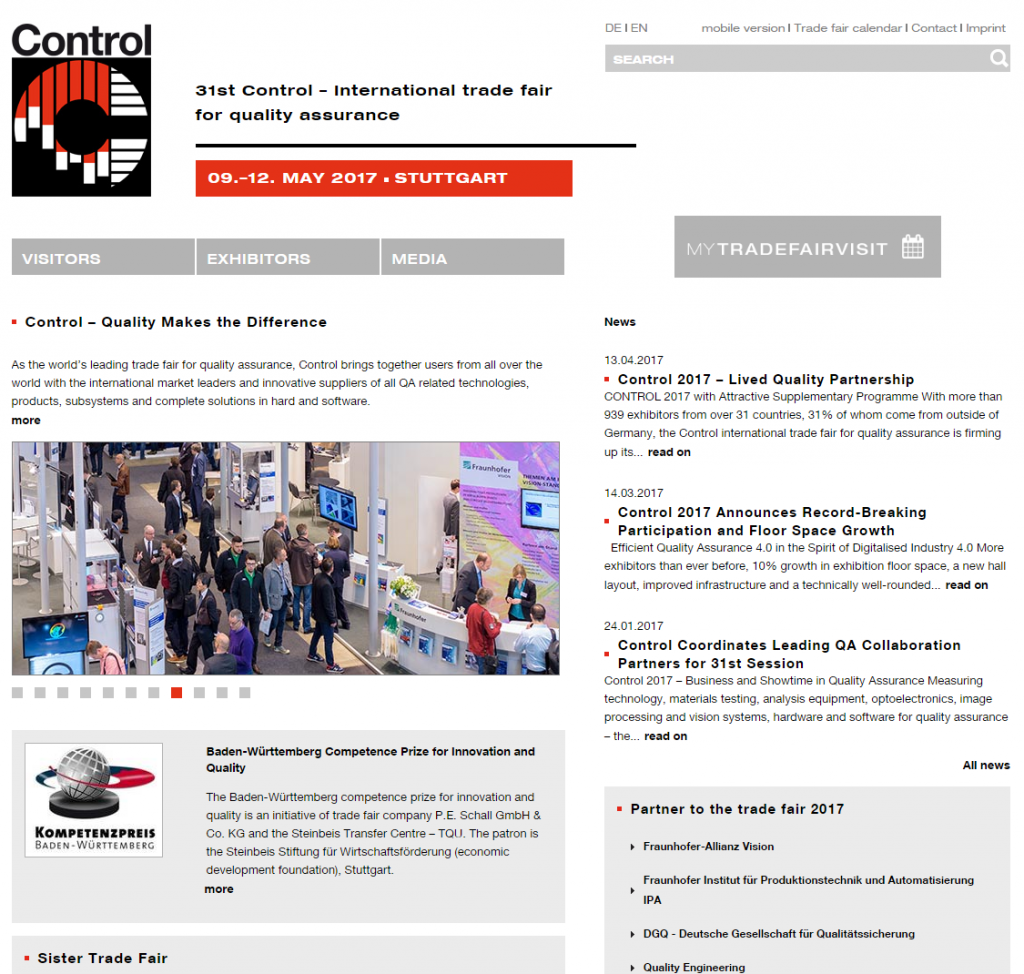The image size is (1024, 974).
Task: Click the calendar icon on MyTradeFairVisit
Action: pos(912,247)
